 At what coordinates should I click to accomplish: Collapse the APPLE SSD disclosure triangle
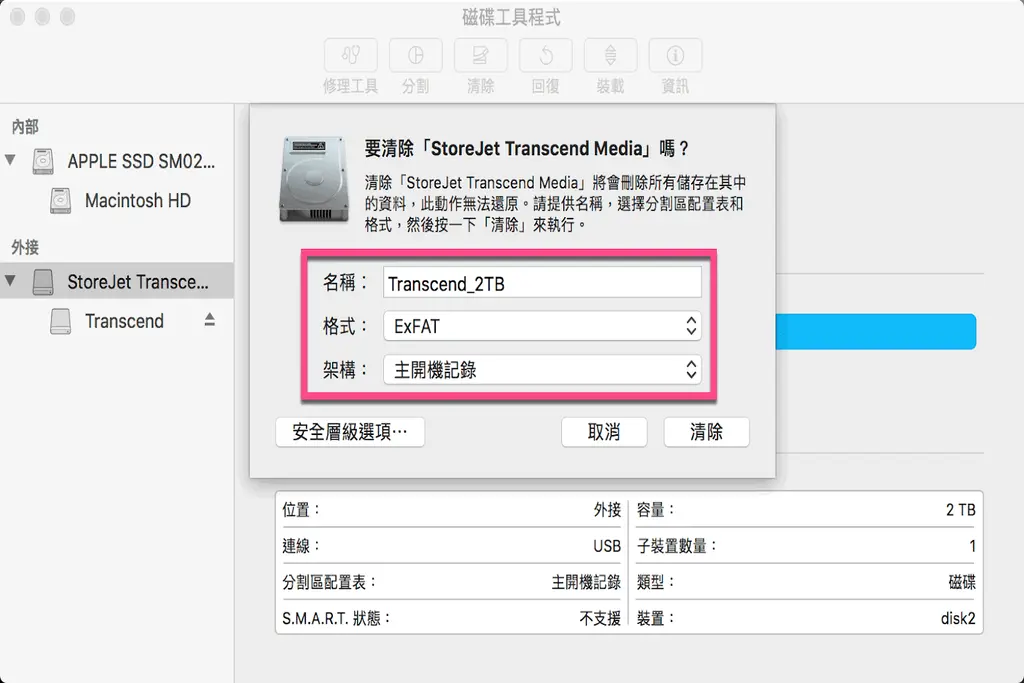tap(11, 160)
